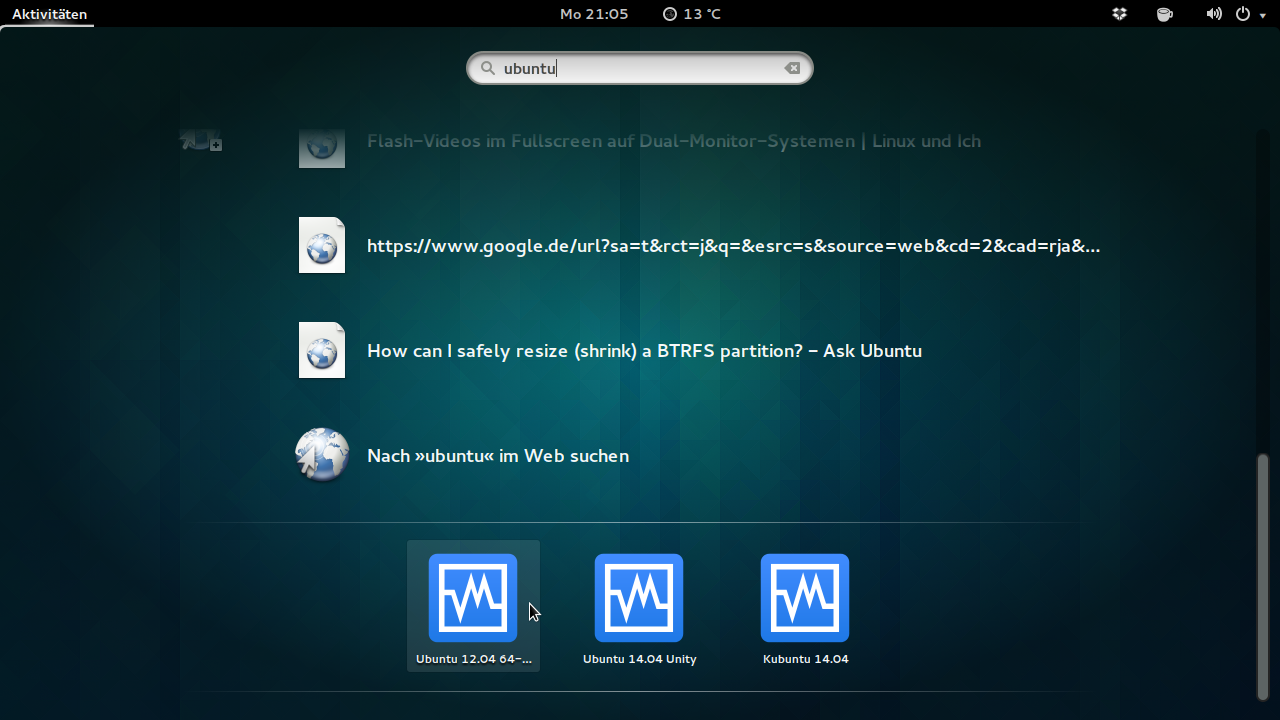The height and width of the screenshot is (720, 1280).
Task: Open Flash-Videos im Fullscreen result text
Action: 674,141
